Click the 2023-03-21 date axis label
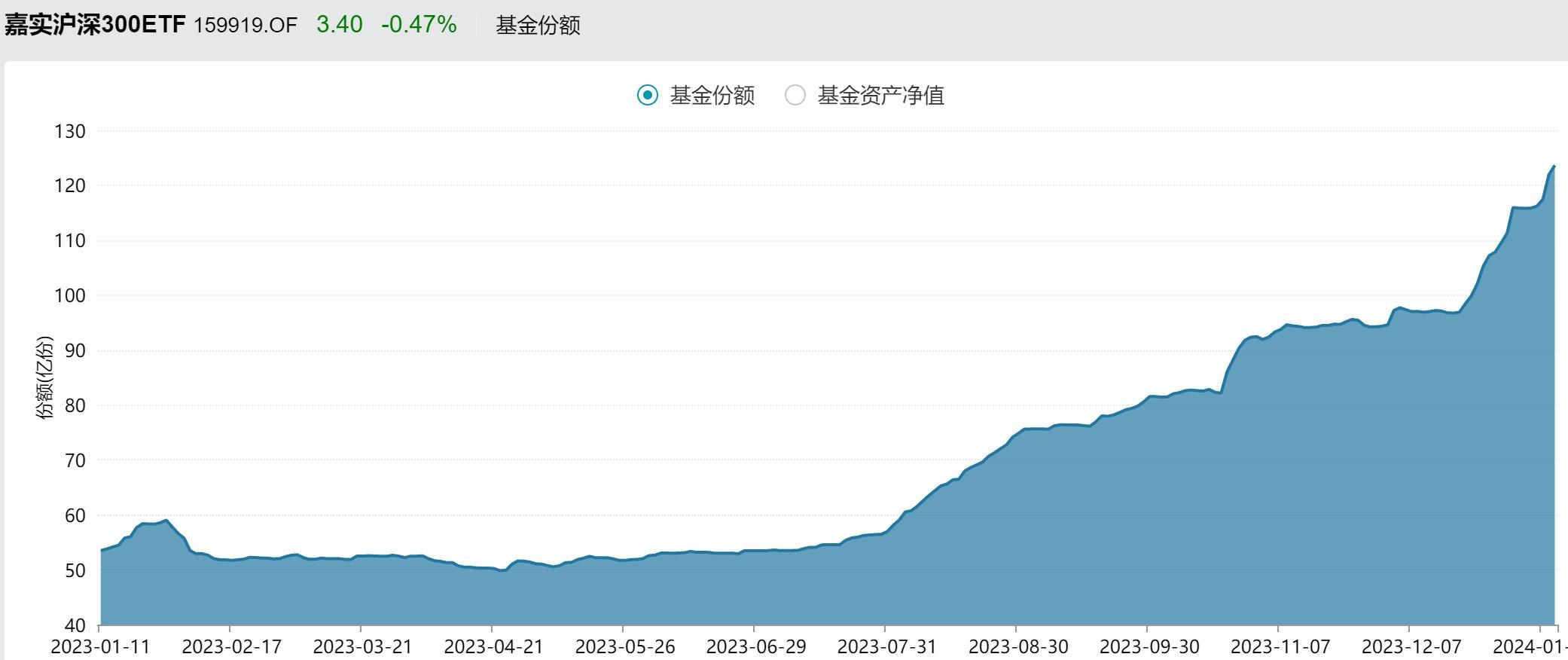Screen dimensions: 1568x660 [362, 646]
